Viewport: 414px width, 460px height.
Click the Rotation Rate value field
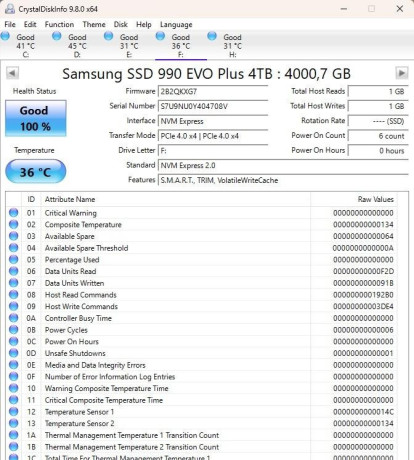tap(378, 121)
